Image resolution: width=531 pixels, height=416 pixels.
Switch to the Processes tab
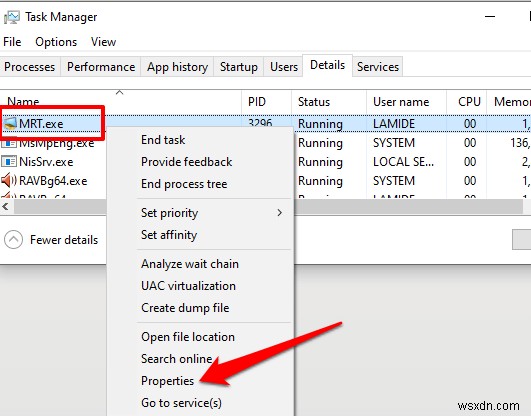[30, 67]
